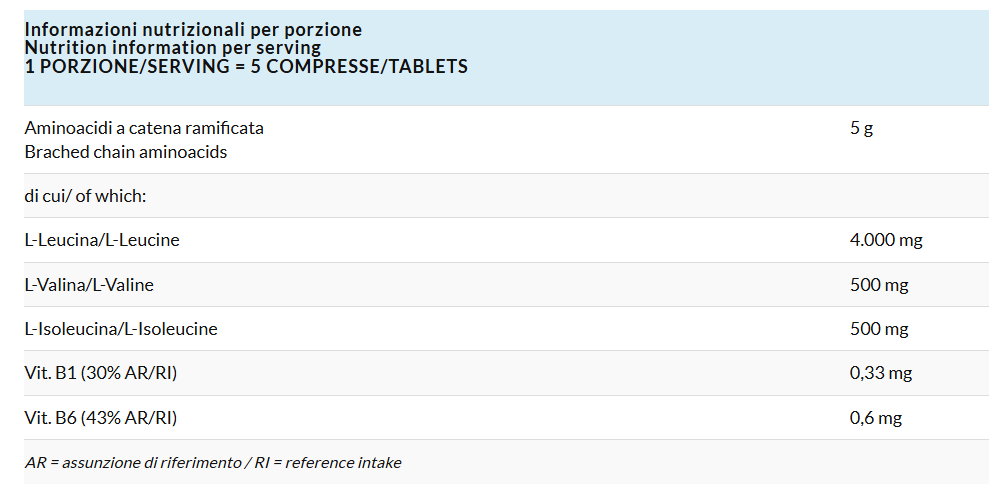995x493 pixels.
Task: Select the "L-Isoleucina/L-Isoleucine" ingredient name
Action: (121, 329)
